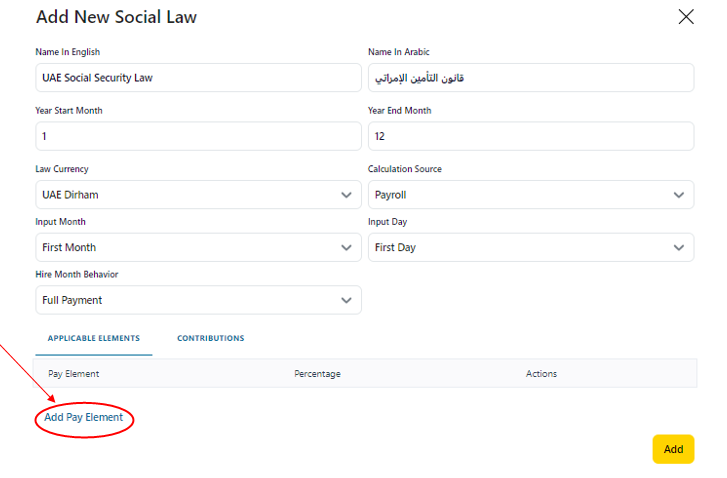Click the Law Currency chevron arrow
This screenshot has height=478, width=727.
(x=347, y=195)
